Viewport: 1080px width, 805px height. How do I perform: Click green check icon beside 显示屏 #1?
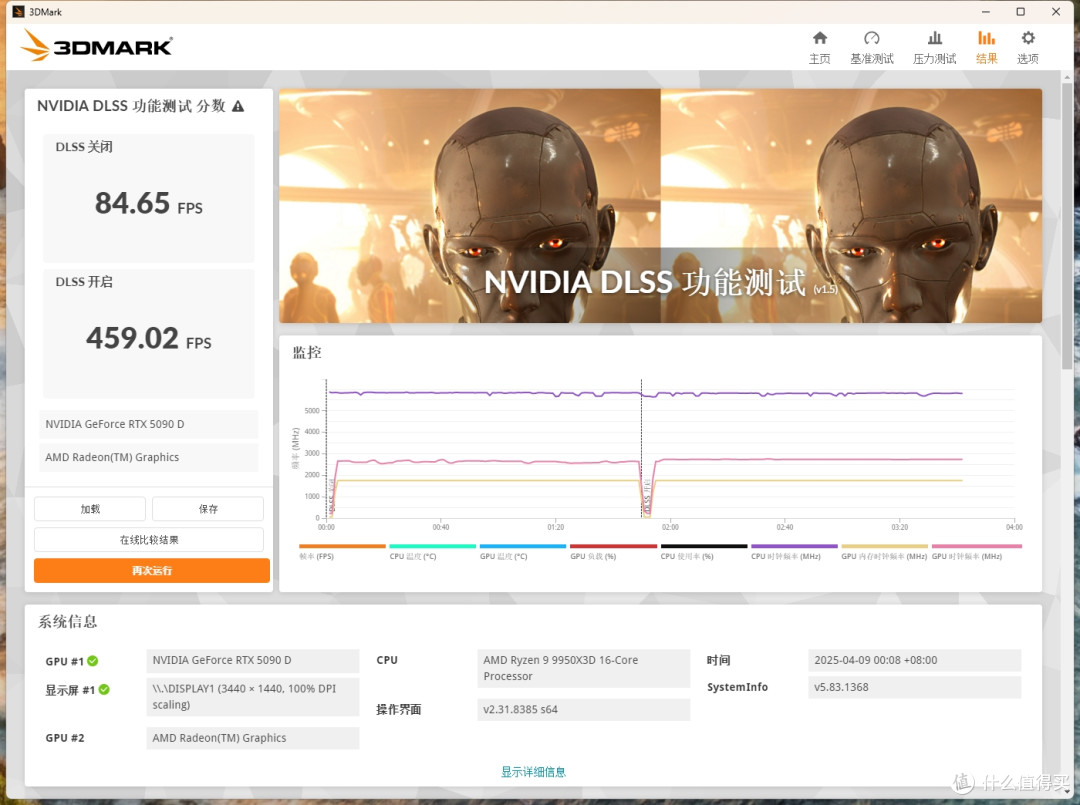(104, 689)
